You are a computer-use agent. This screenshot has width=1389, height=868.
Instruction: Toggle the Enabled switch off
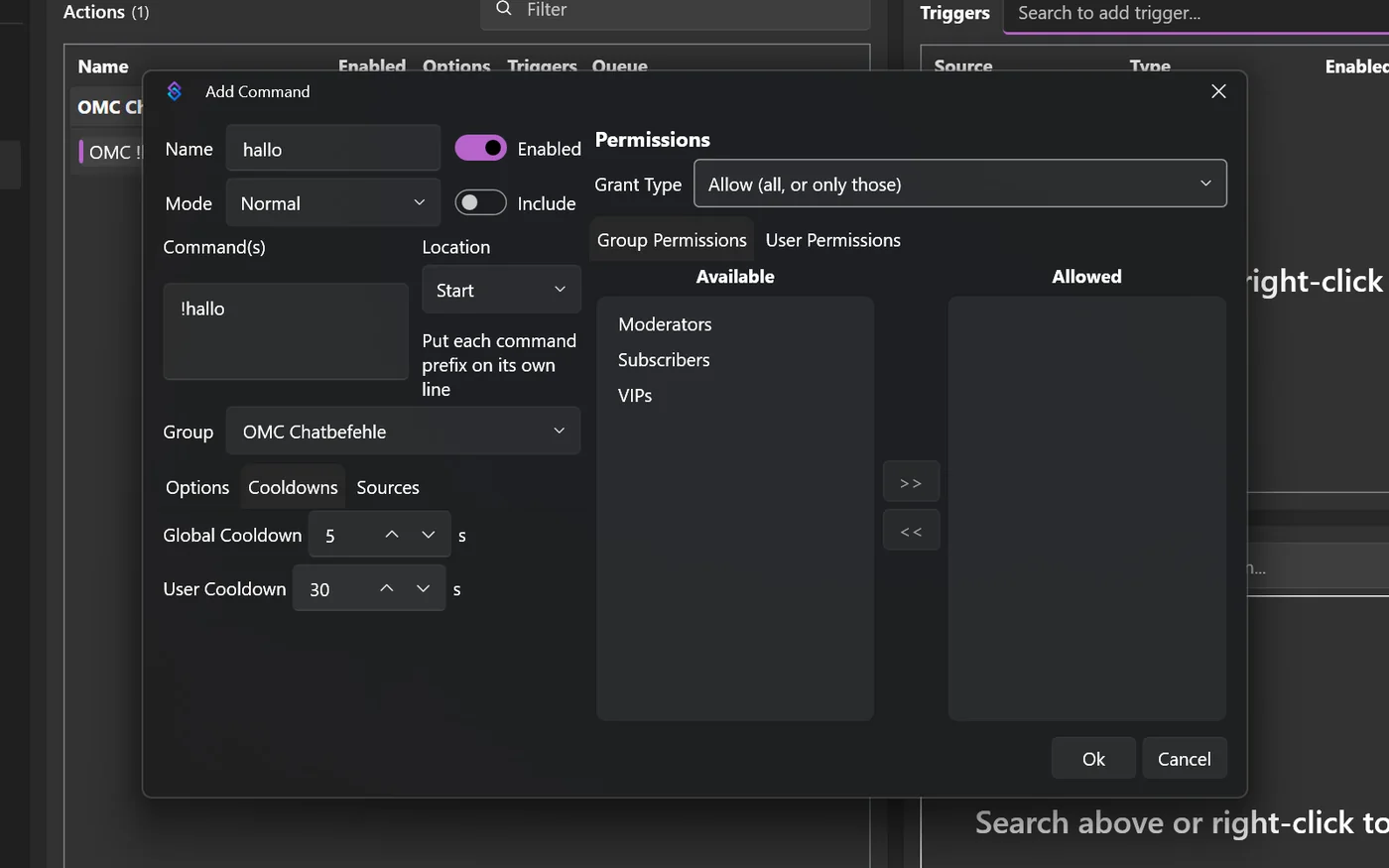pos(481,148)
